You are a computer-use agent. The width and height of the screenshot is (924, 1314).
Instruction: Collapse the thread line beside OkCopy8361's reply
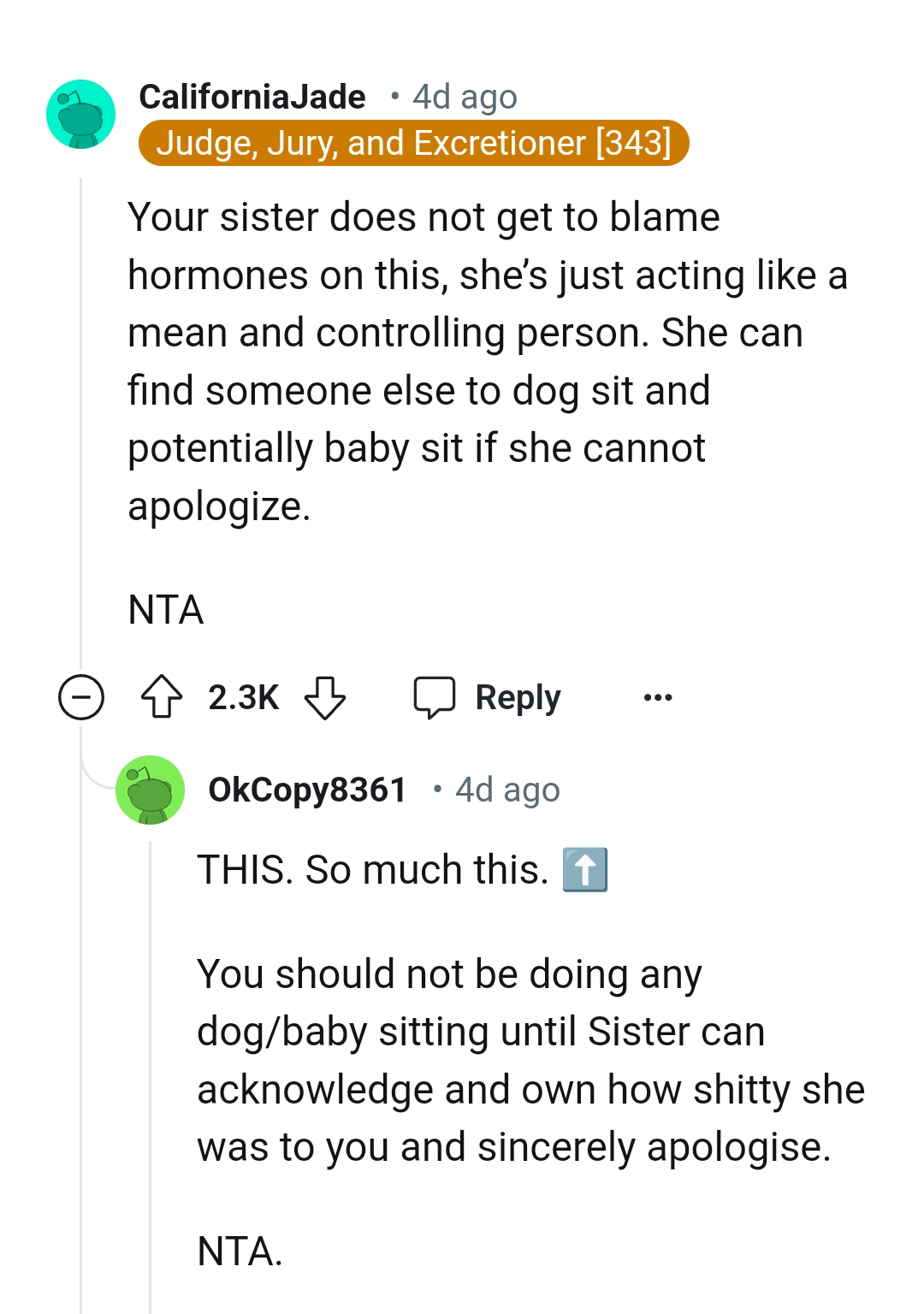[151, 1069]
